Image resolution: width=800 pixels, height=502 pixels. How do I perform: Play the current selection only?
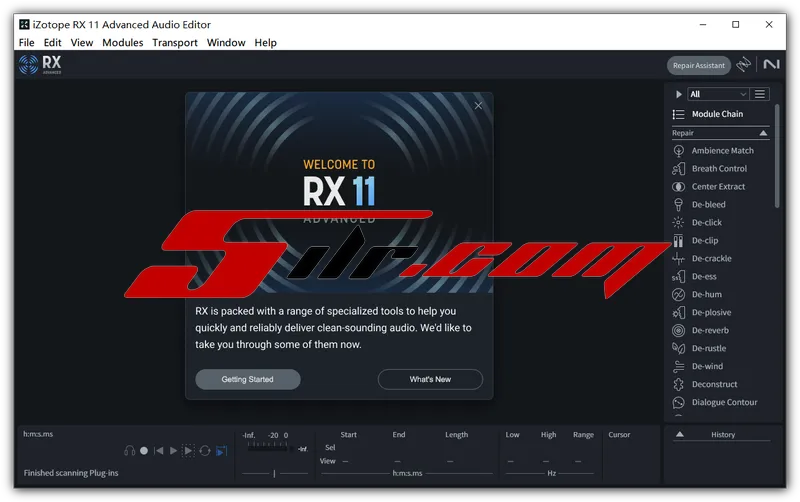click(188, 451)
